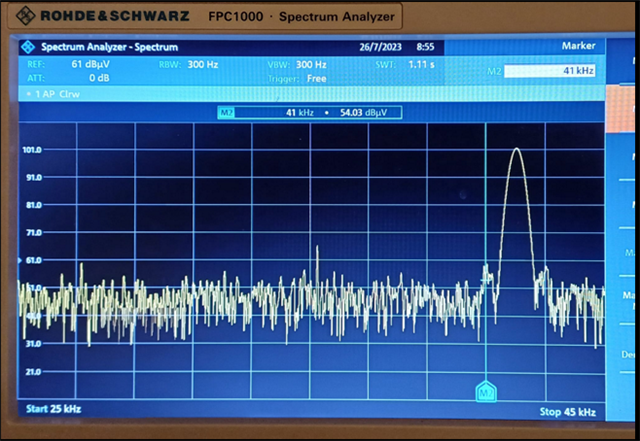Open the Marker menu header
640x441 pixels.
pos(578,46)
